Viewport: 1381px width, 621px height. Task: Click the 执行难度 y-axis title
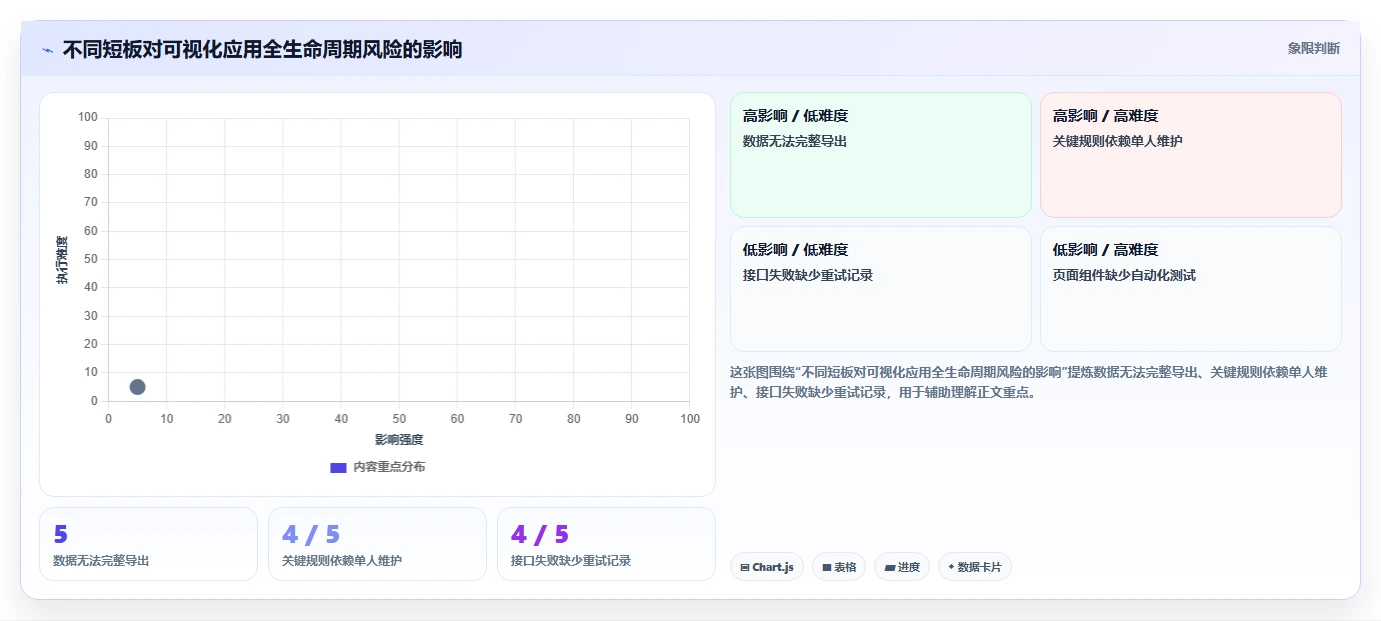click(x=62, y=260)
